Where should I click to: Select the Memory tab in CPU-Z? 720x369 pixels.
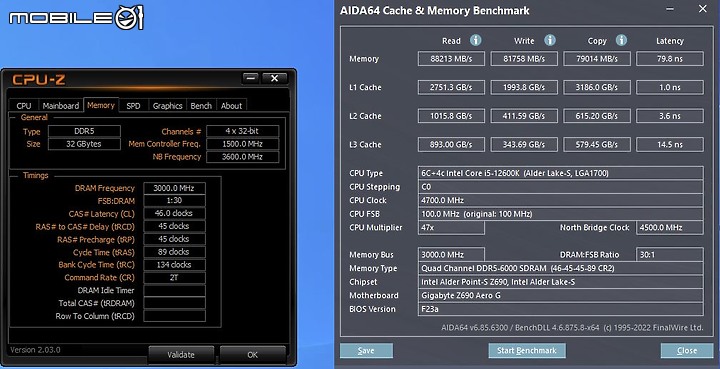click(101, 105)
